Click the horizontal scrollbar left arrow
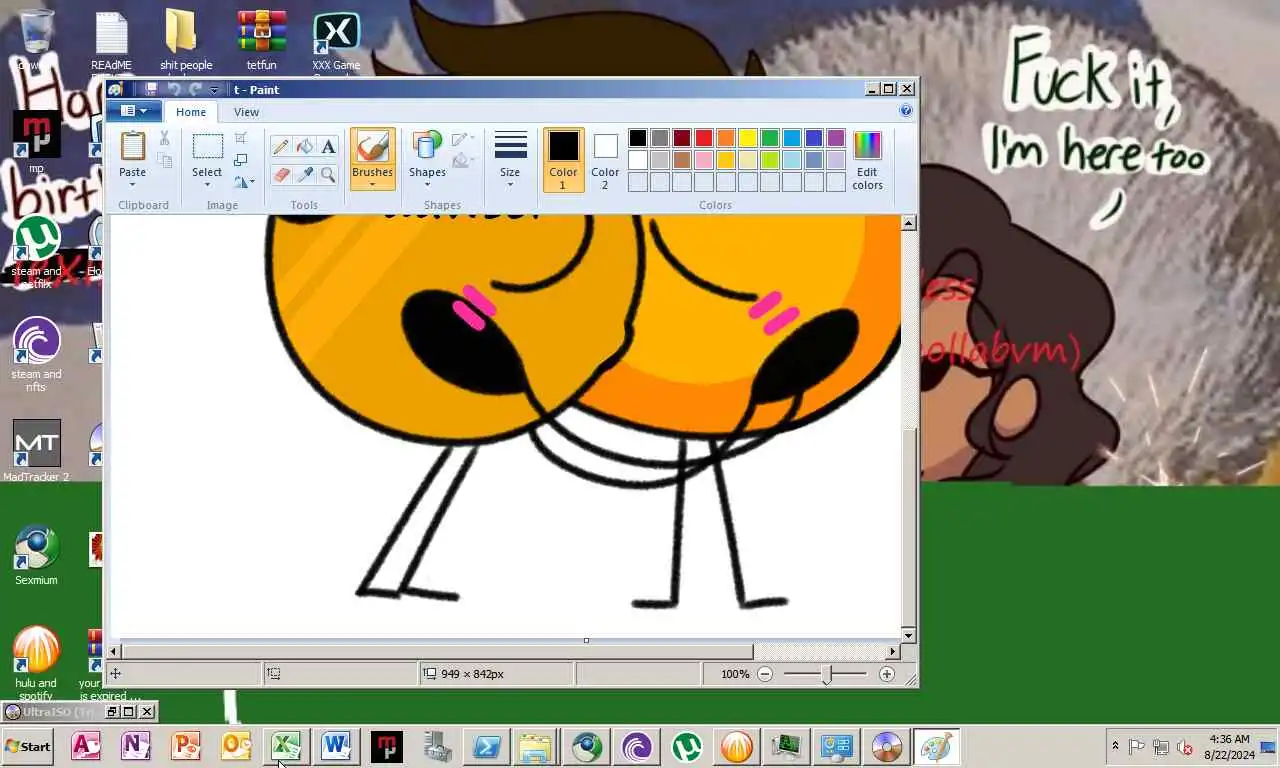The height and width of the screenshot is (768, 1280). [113, 652]
